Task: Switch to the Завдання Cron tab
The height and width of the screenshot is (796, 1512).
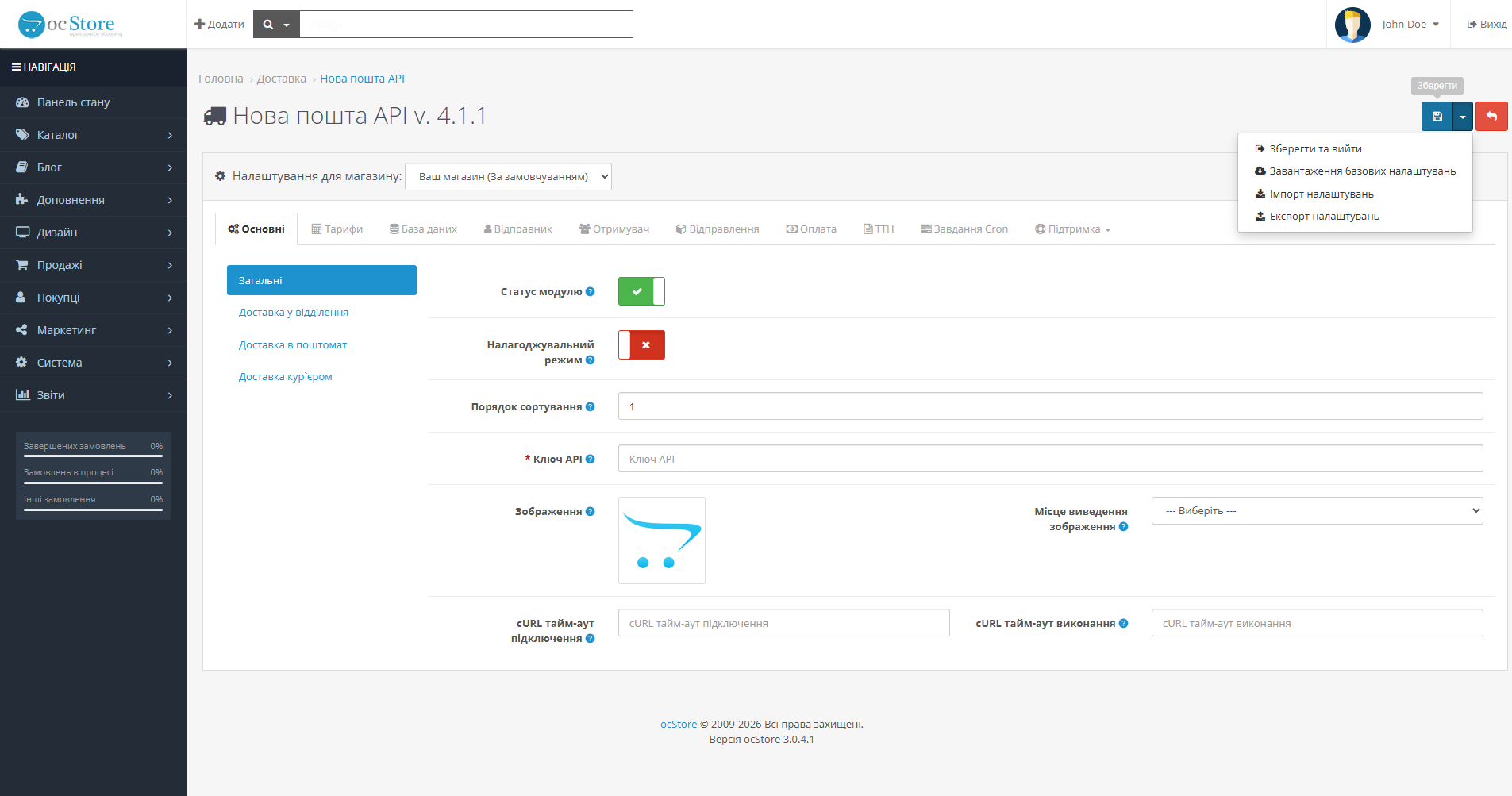Action: click(964, 229)
